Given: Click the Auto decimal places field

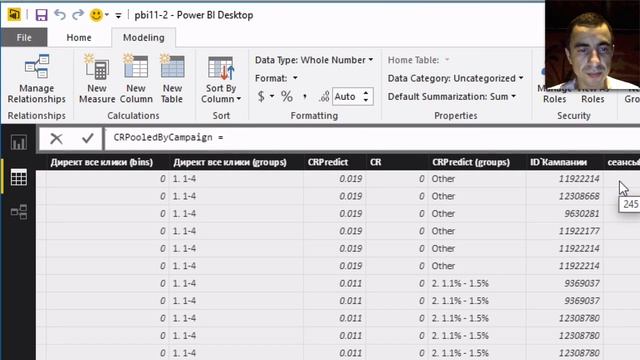Looking at the screenshot, I should [x=346, y=97].
